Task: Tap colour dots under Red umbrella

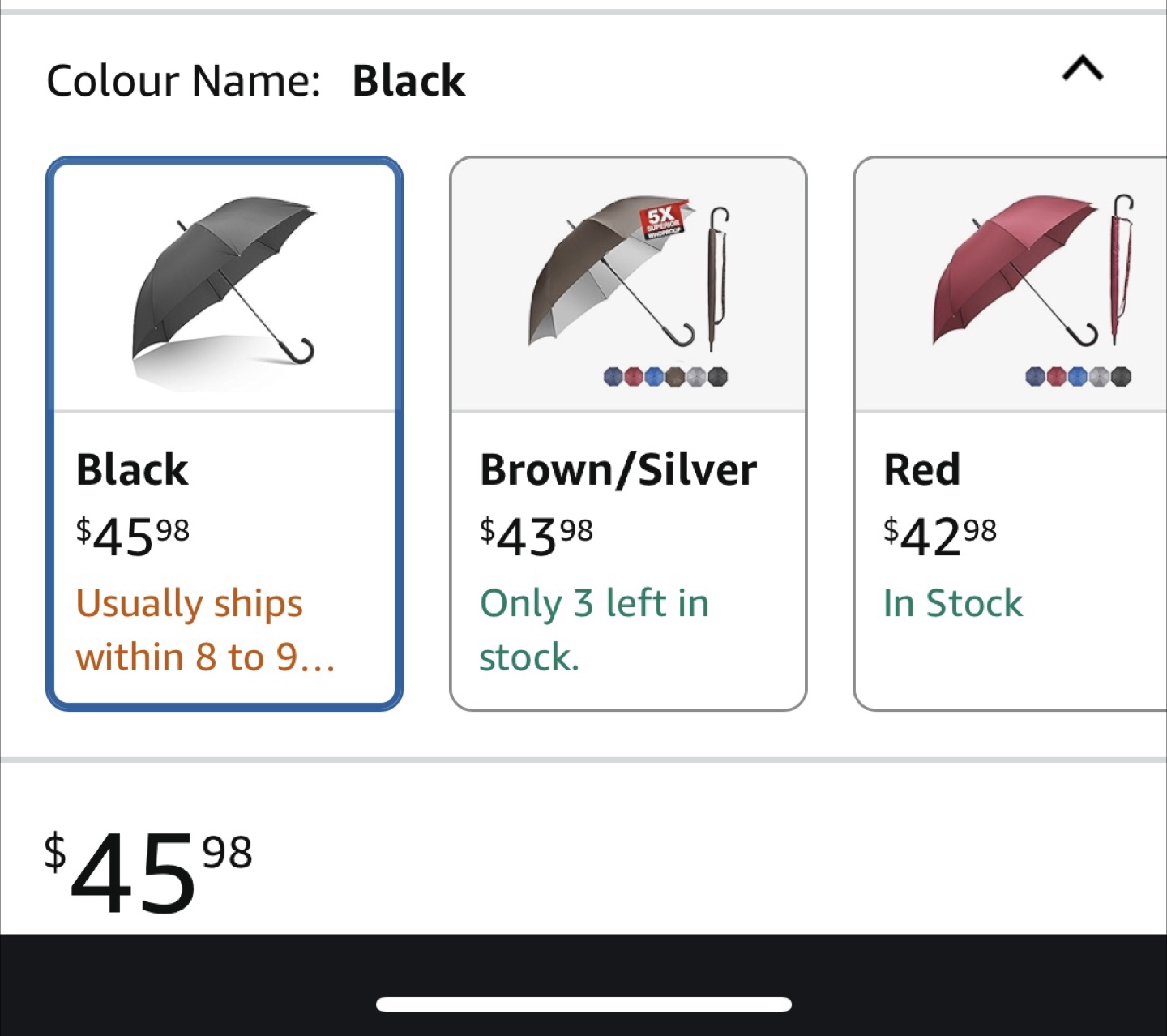Action: 1078,376
